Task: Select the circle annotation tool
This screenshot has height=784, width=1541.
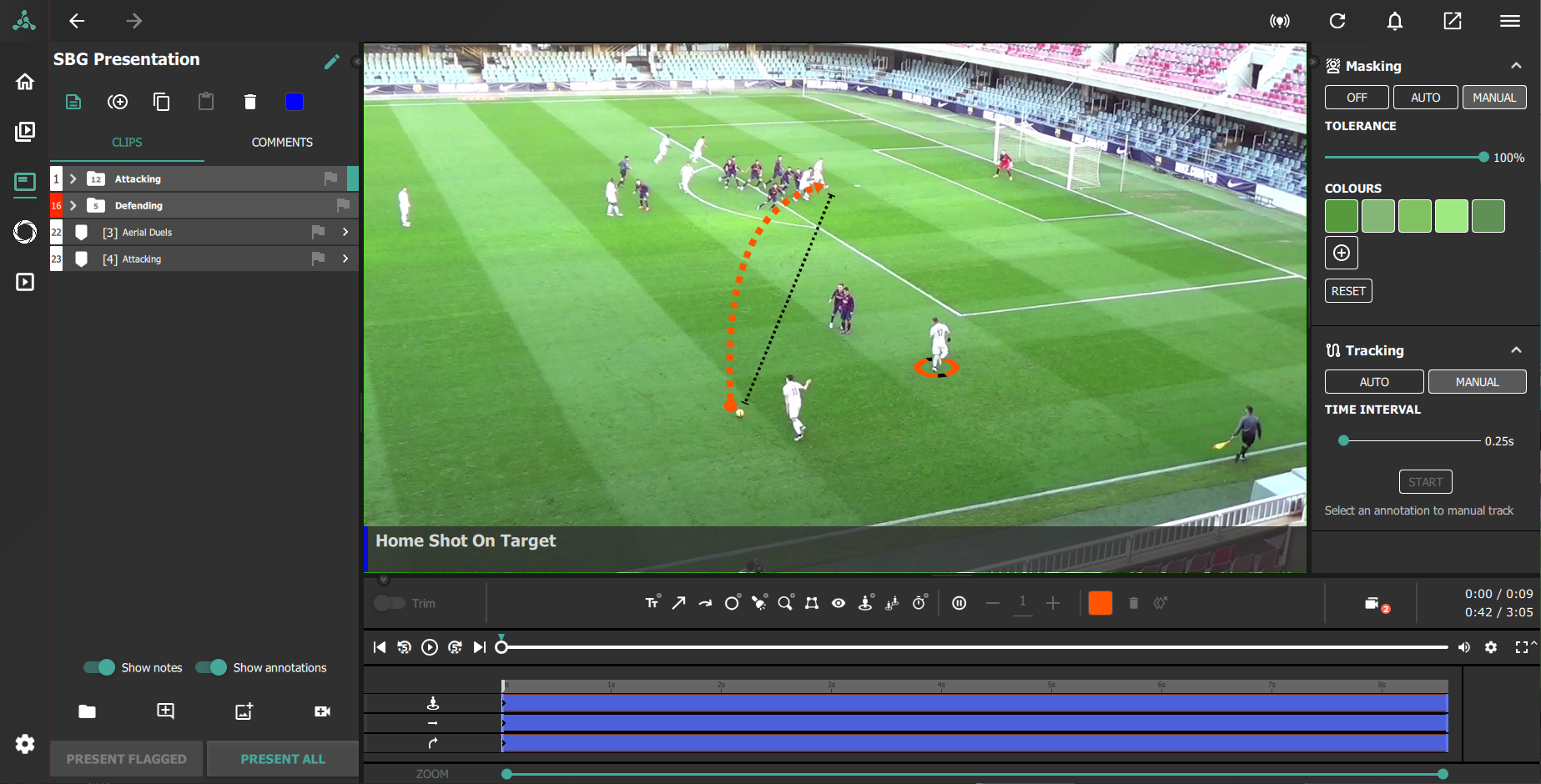Action: point(732,602)
